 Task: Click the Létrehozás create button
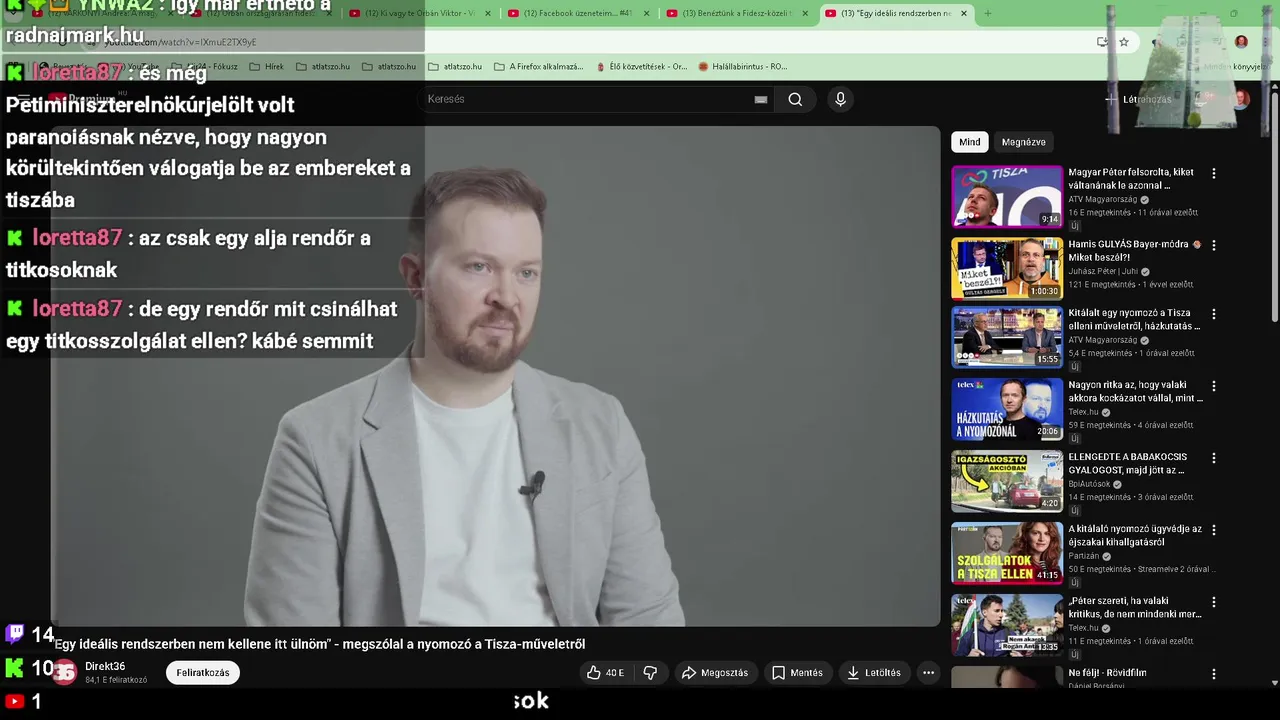click(x=1138, y=99)
